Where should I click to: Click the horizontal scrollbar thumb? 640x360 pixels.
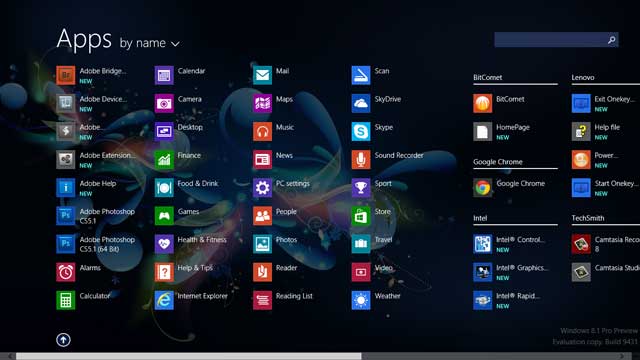[x=189, y=356]
